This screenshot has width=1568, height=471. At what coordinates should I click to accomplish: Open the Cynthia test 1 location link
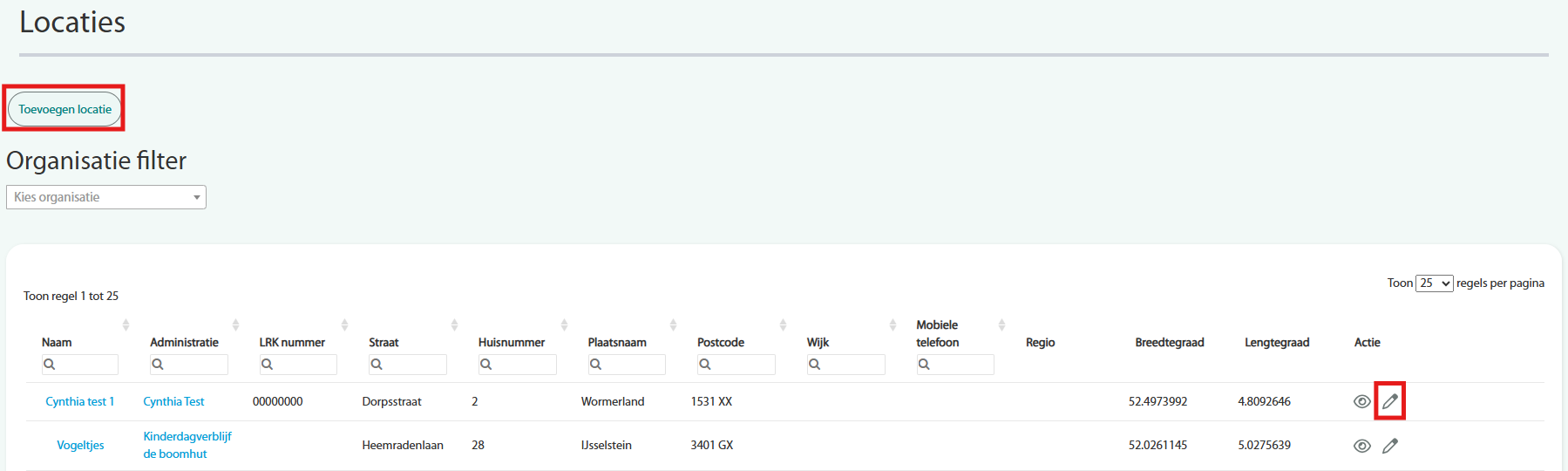pos(80,401)
